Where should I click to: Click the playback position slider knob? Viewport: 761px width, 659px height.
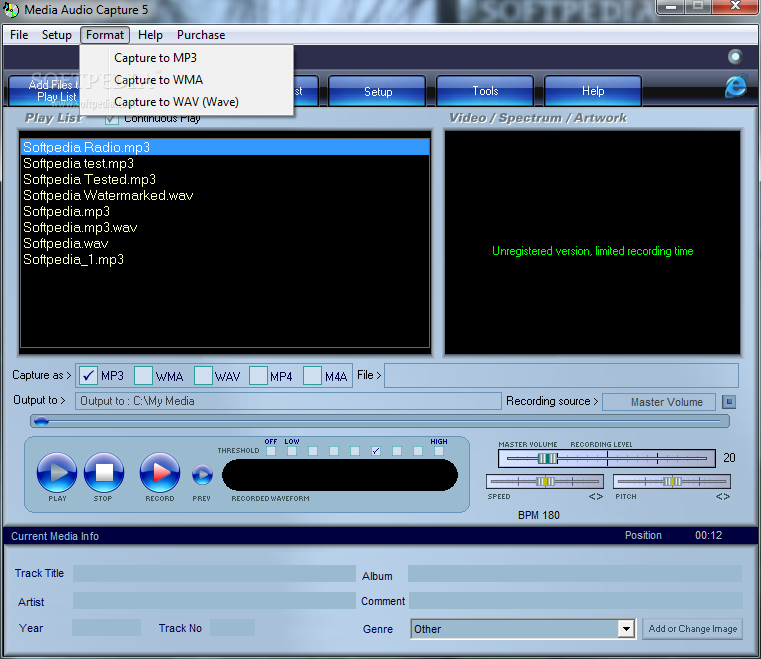(41, 421)
